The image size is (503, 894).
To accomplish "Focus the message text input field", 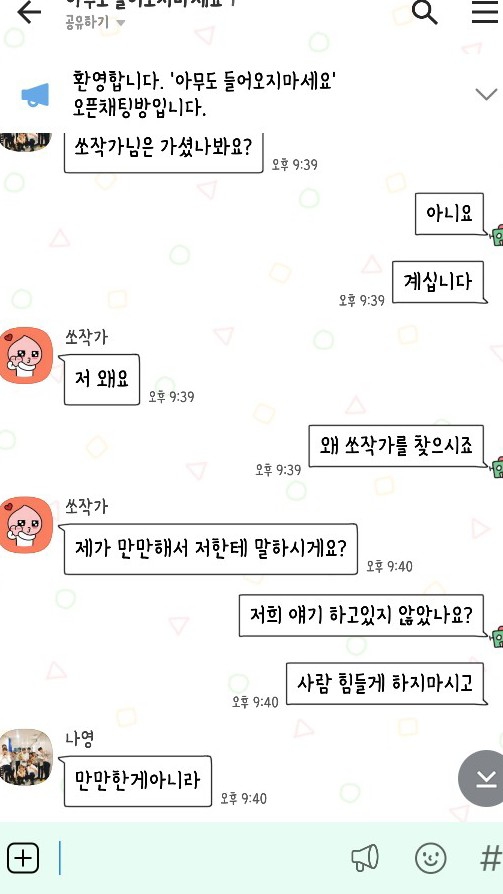I will [200, 858].
